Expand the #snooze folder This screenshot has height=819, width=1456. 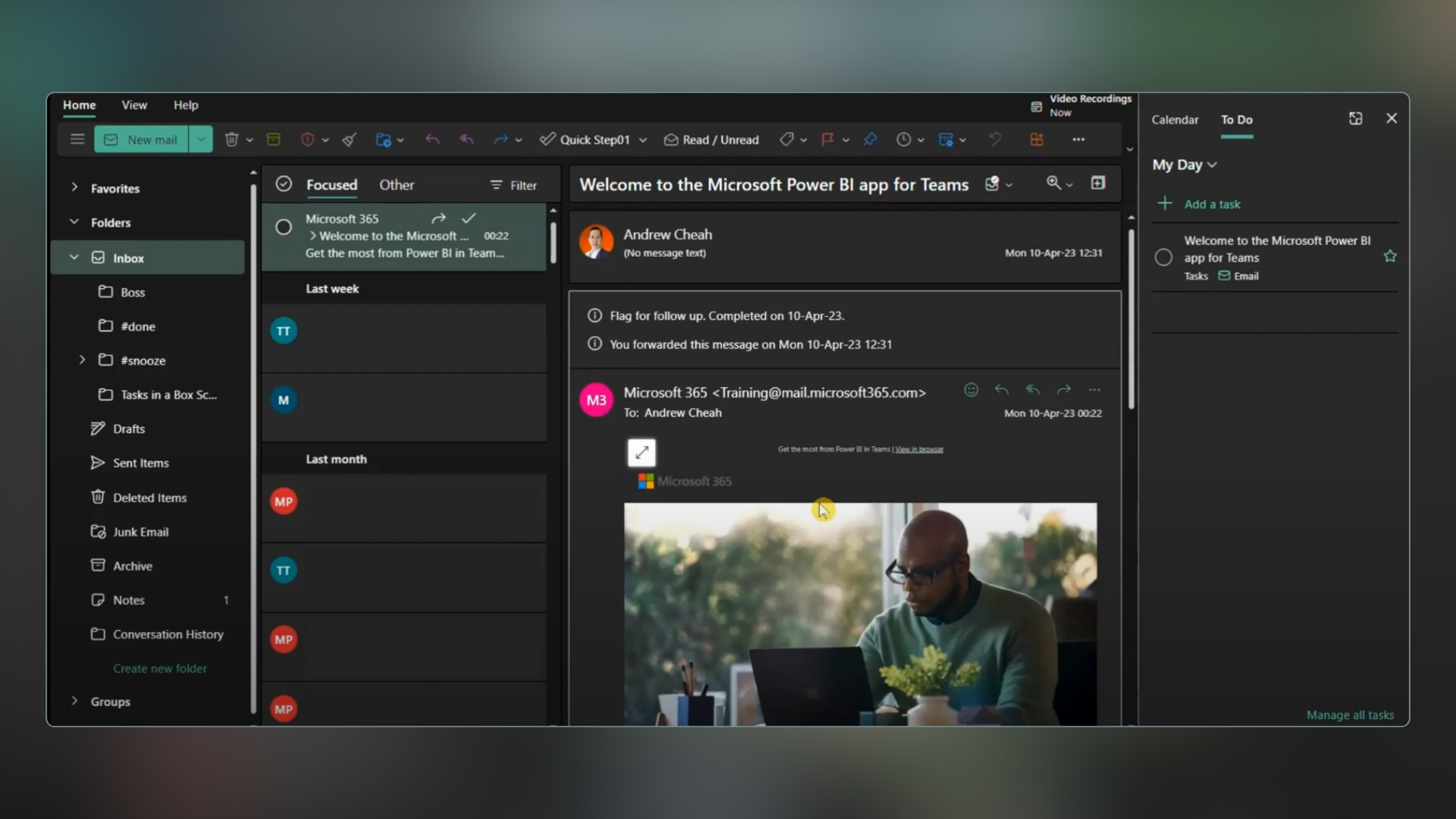tap(83, 359)
